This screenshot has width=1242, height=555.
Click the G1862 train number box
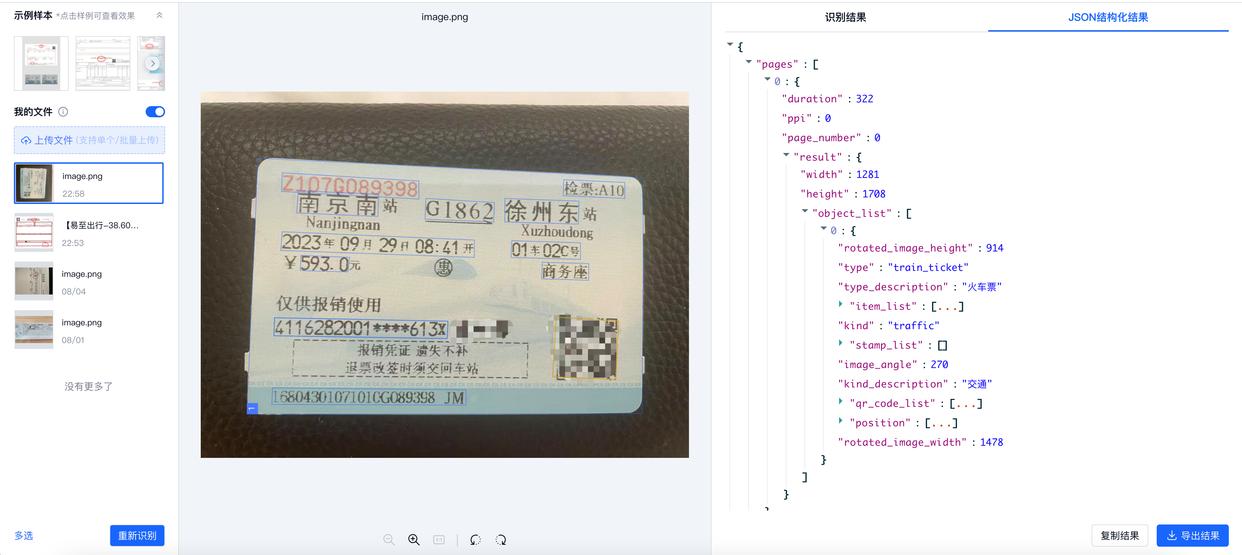coord(460,211)
